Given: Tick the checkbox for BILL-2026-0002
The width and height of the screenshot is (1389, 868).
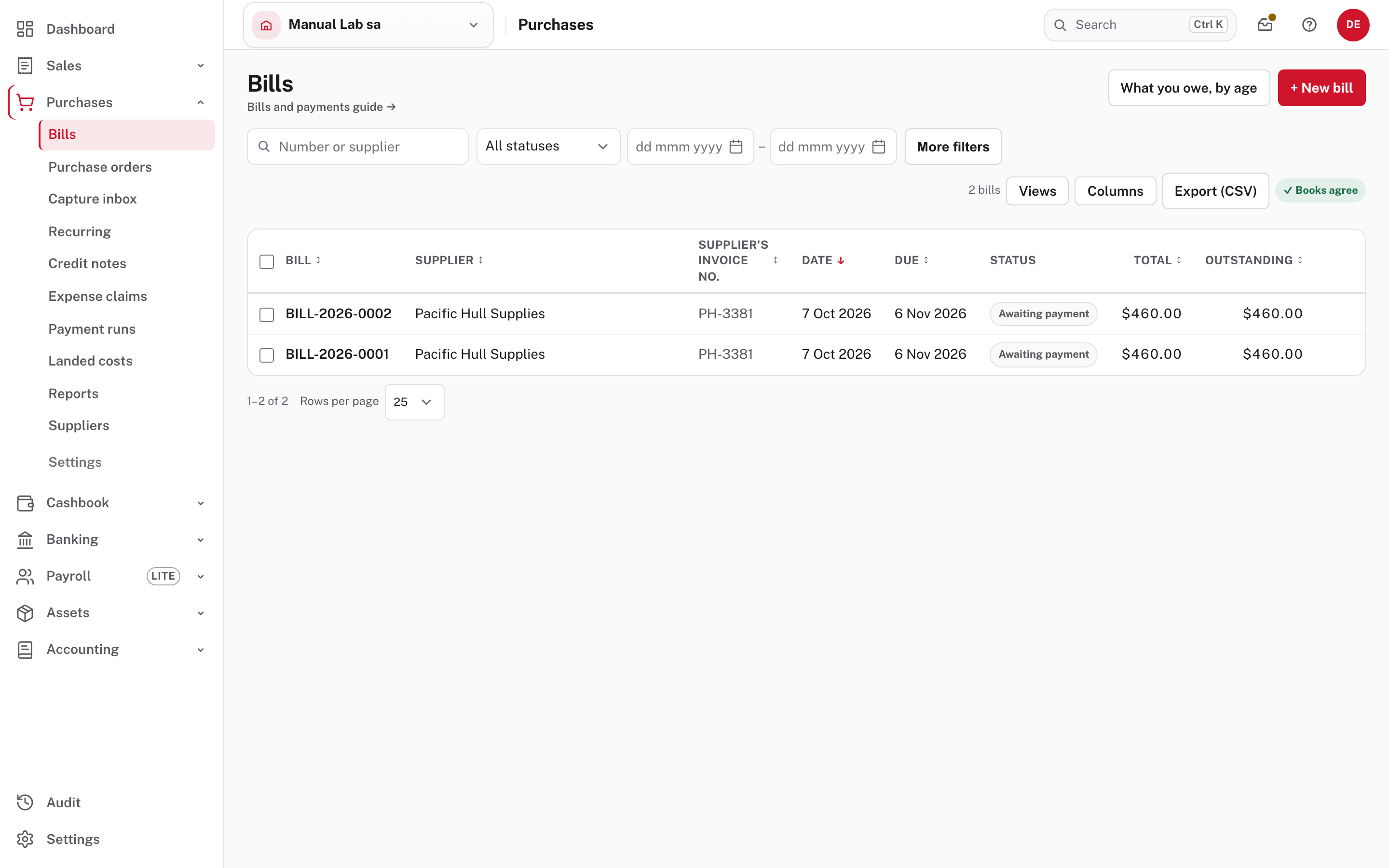Looking at the screenshot, I should coord(267,314).
